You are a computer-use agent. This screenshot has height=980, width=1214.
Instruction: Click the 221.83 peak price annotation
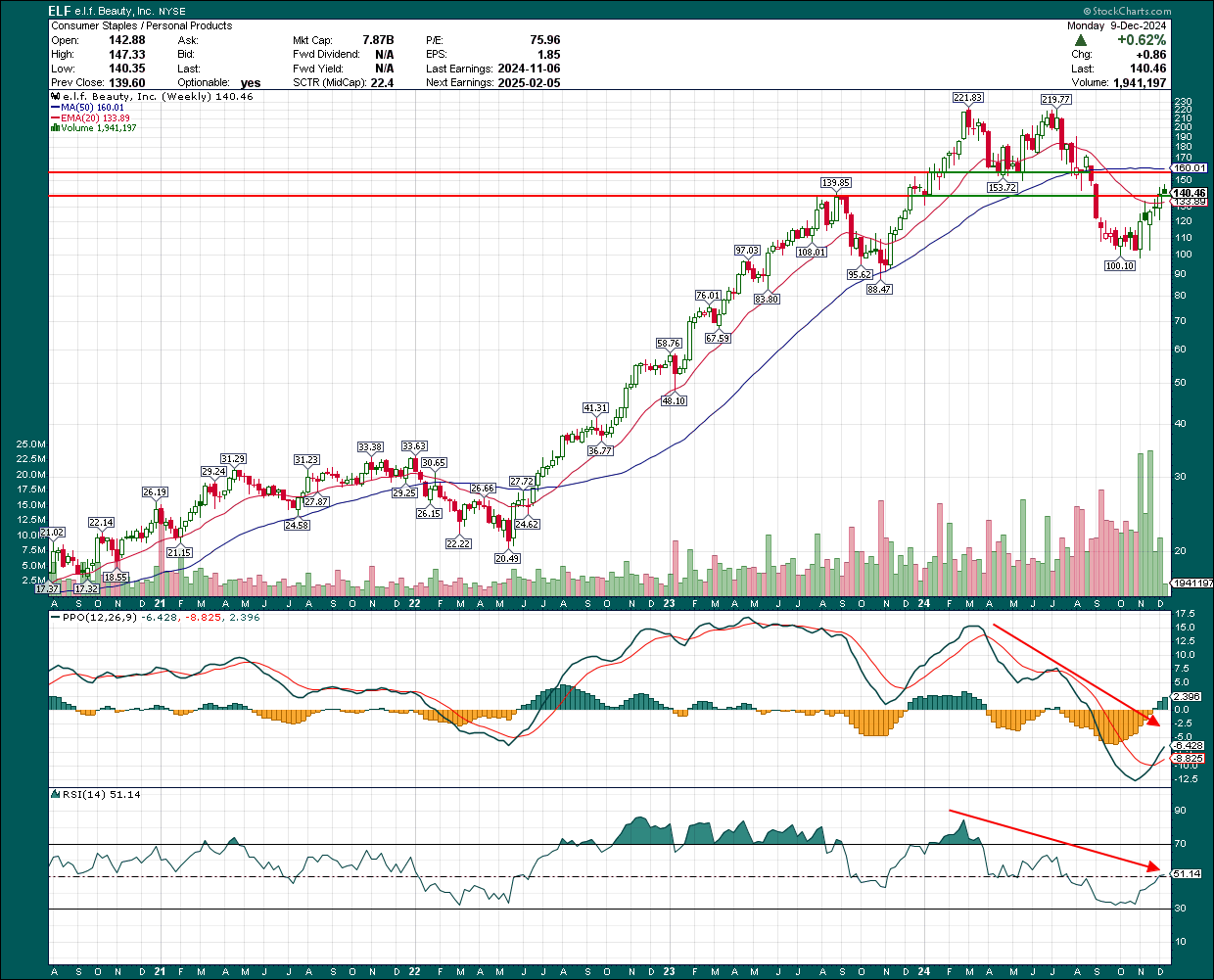tap(967, 98)
